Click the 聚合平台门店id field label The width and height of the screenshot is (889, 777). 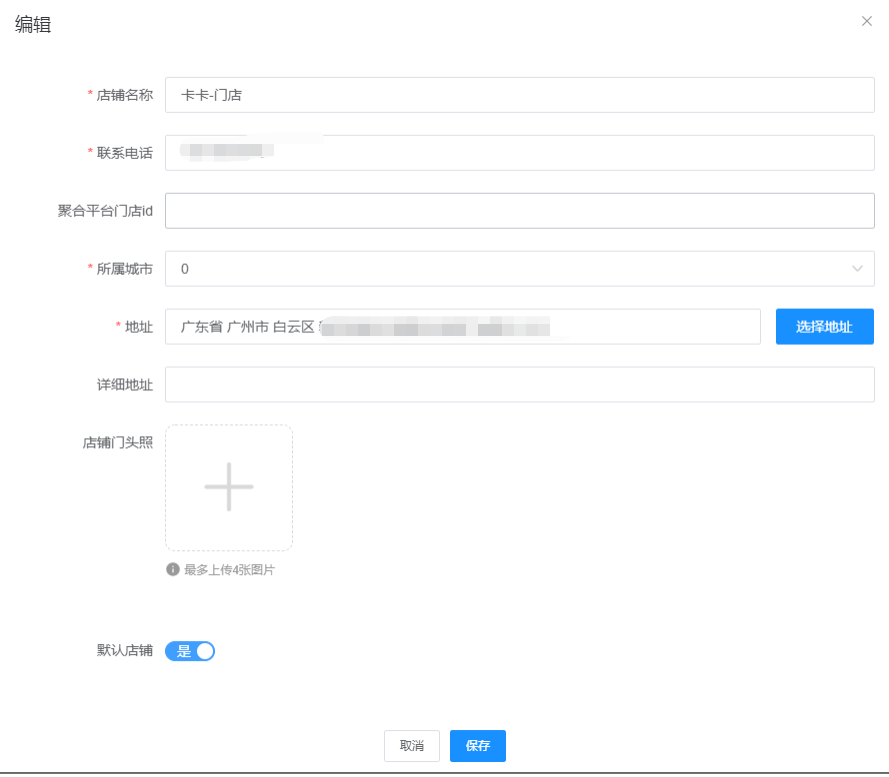[105, 211]
